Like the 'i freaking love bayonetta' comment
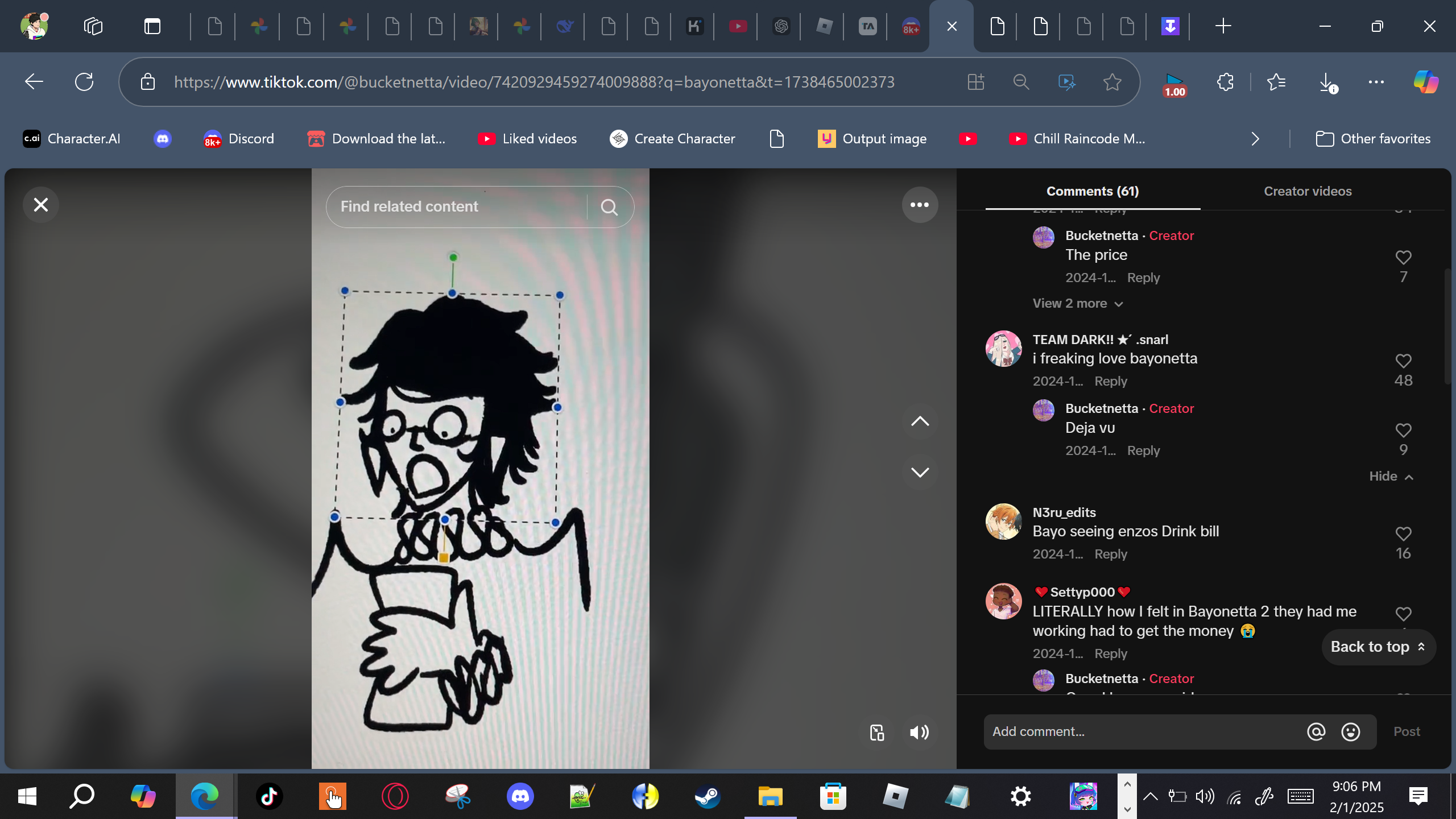The image size is (1456, 819). [1403, 361]
